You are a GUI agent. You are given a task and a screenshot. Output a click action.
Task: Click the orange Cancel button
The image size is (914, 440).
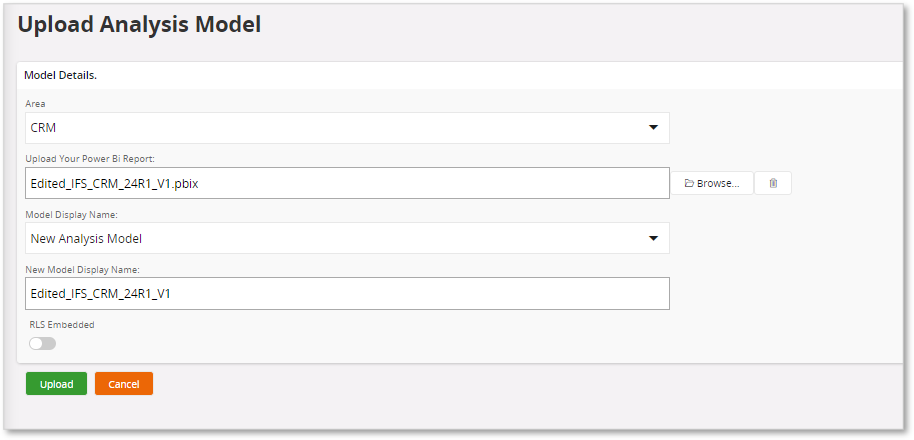coord(124,384)
